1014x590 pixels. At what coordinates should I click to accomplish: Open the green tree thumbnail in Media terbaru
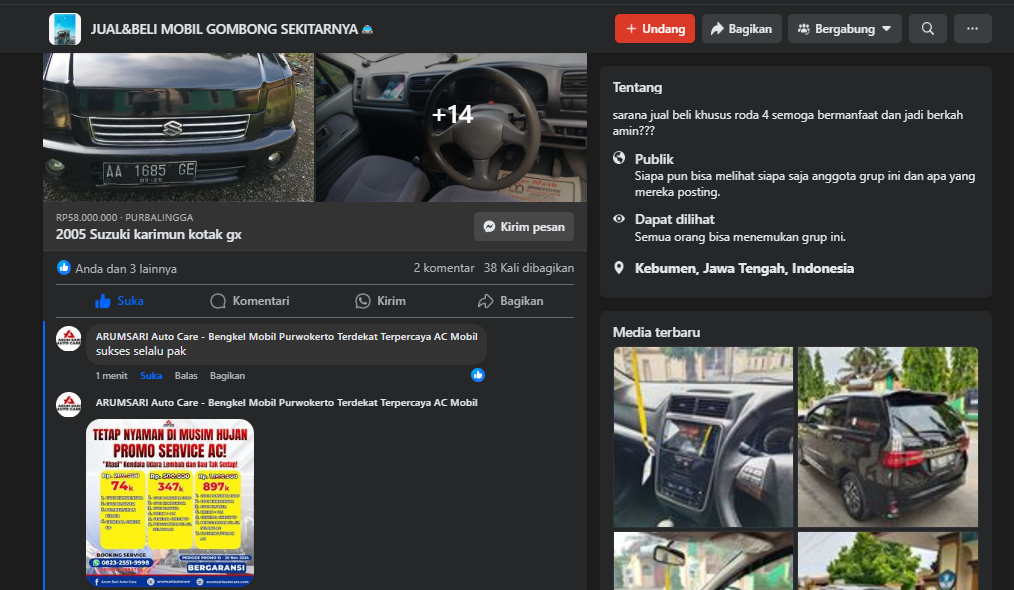click(x=888, y=561)
